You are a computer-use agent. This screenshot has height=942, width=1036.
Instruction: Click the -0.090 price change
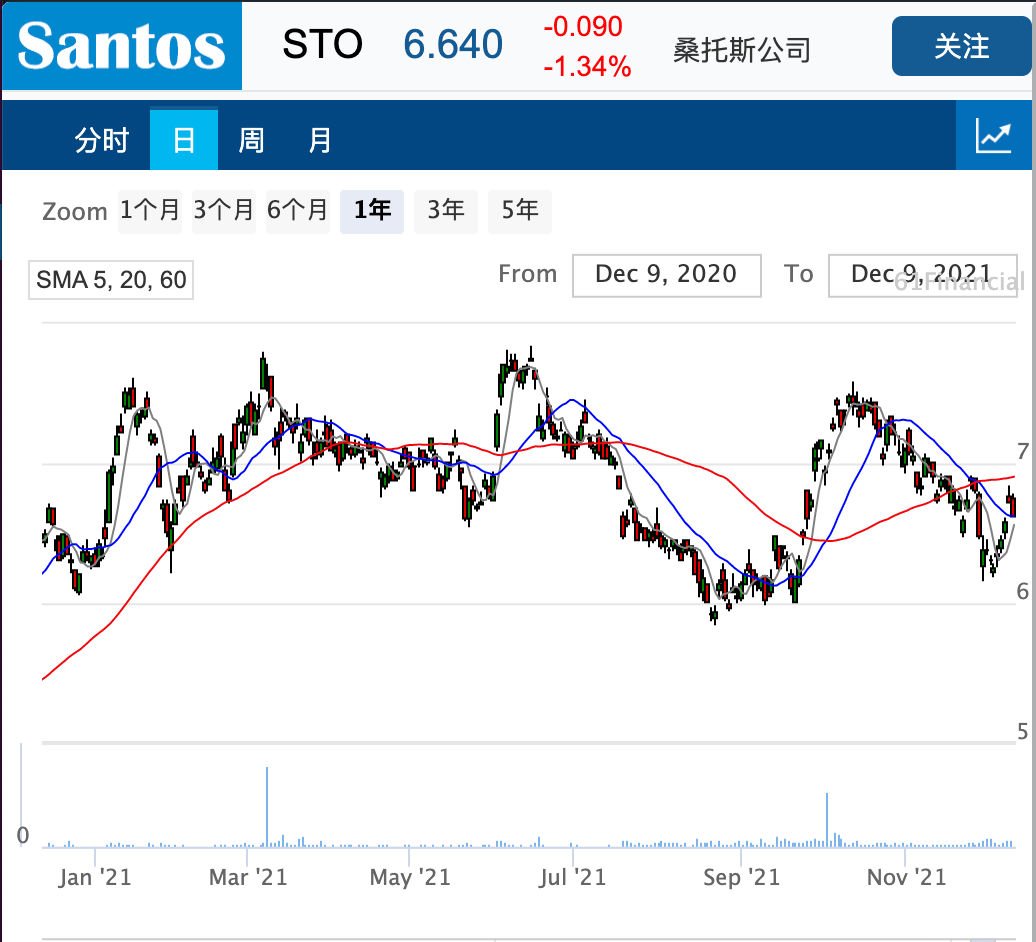583,27
